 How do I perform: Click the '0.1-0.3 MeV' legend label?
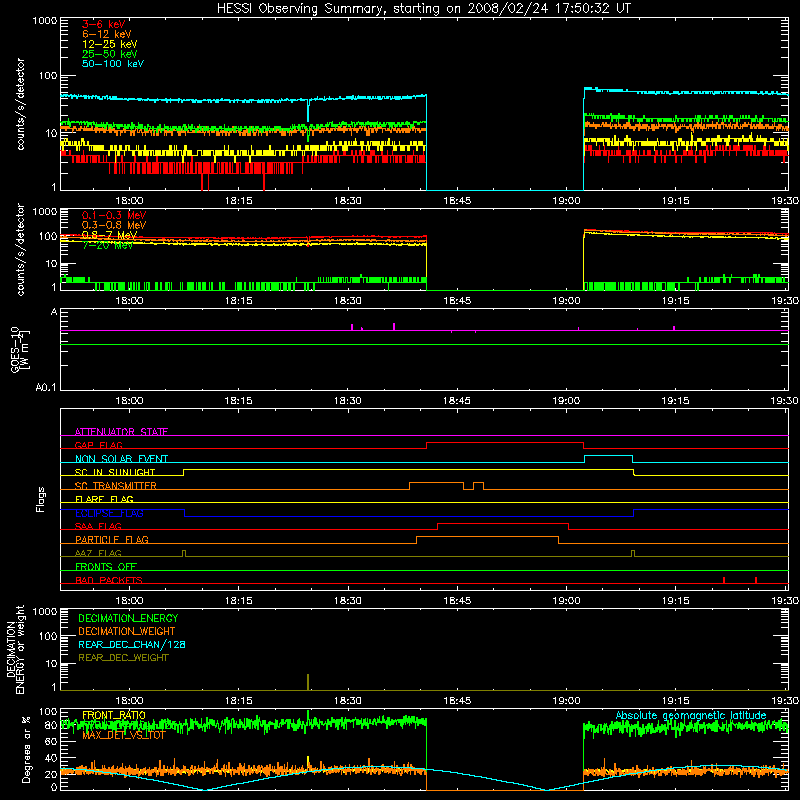click(x=114, y=215)
